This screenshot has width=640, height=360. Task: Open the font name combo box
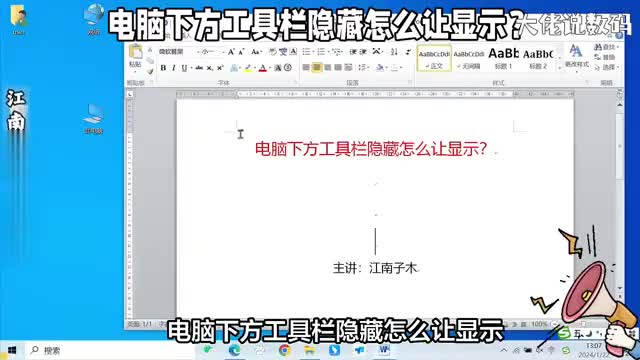pos(179,52)
